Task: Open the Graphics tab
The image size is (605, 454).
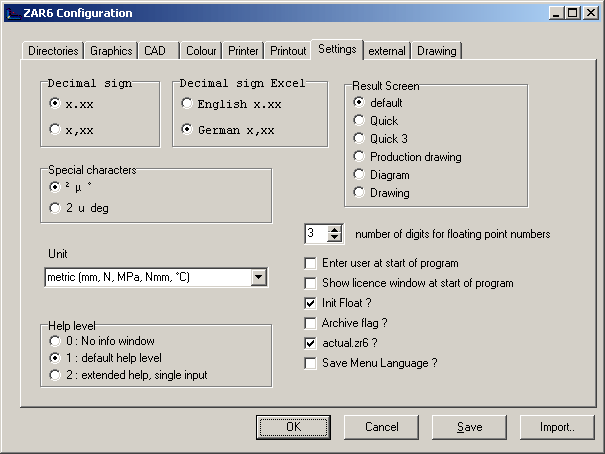Action: pyautogui.click(x=111, y=51)
